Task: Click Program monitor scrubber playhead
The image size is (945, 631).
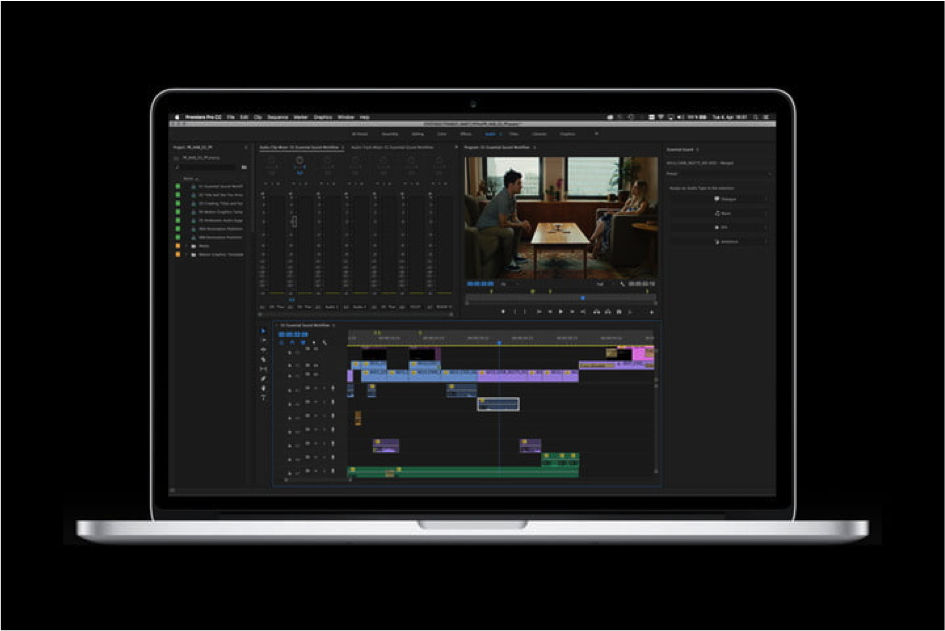Action: coord(583,298)
